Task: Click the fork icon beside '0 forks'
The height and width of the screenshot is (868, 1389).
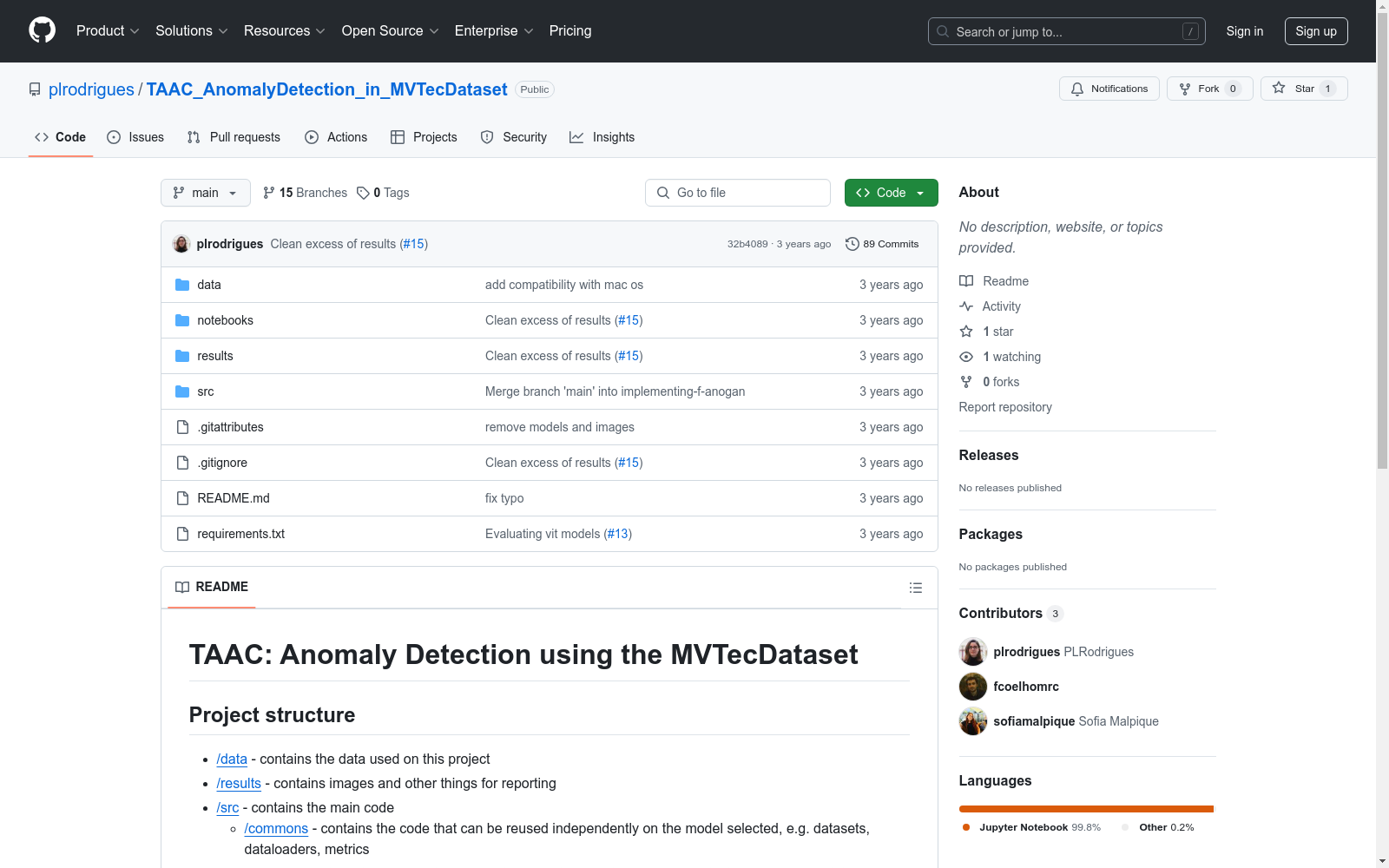Action: pos(966,382)
